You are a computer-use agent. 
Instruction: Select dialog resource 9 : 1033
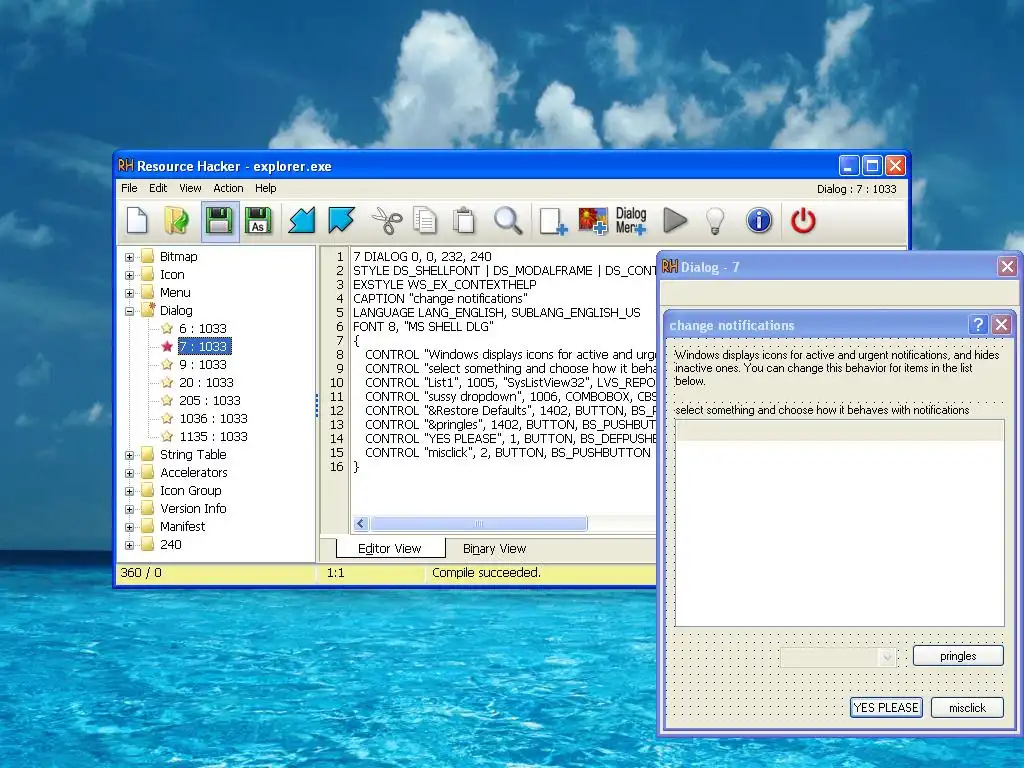tap(203, 364)
